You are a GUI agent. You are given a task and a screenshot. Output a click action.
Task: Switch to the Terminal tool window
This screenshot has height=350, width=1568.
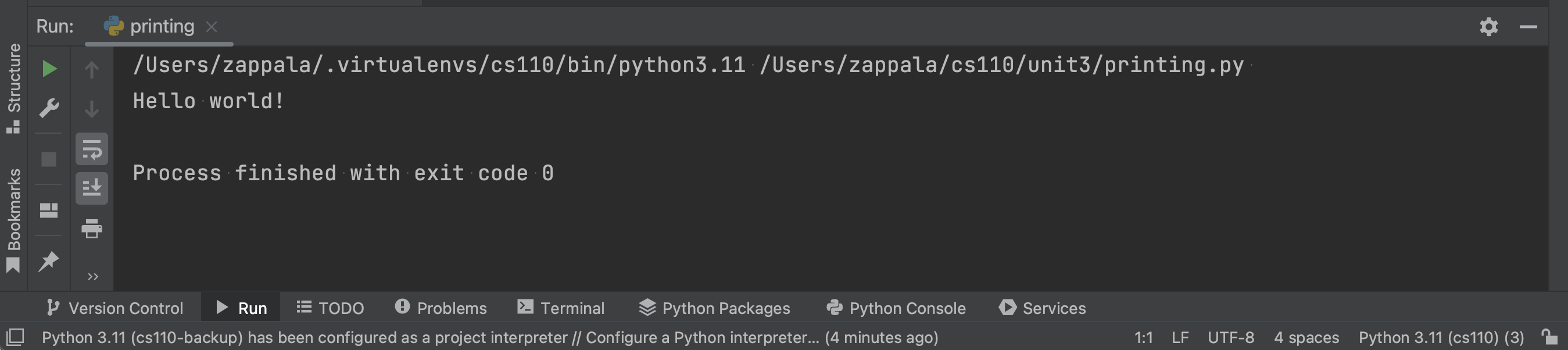[561, 309]
